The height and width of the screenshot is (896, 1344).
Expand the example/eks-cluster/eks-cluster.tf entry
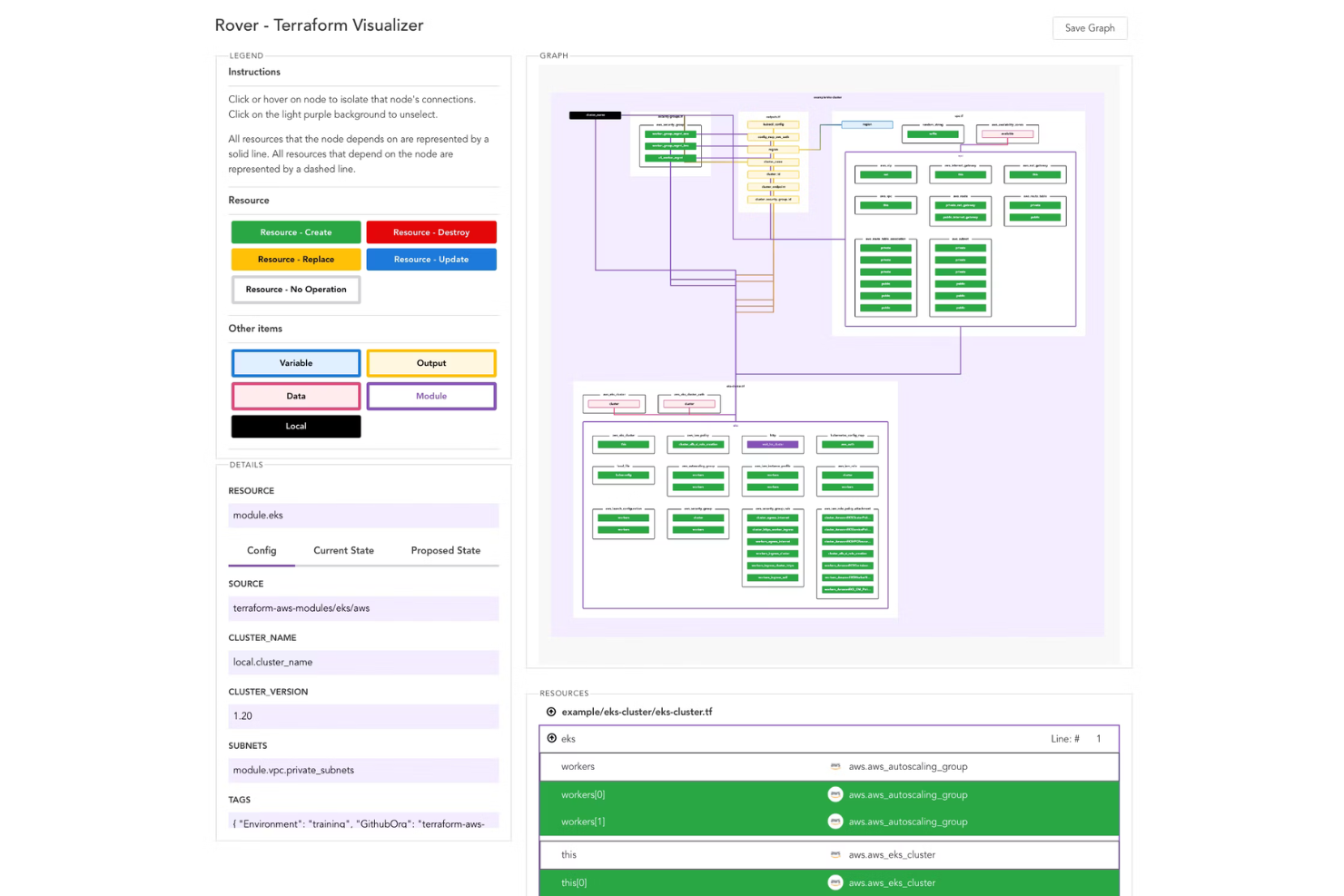click(x=552, y=712)
